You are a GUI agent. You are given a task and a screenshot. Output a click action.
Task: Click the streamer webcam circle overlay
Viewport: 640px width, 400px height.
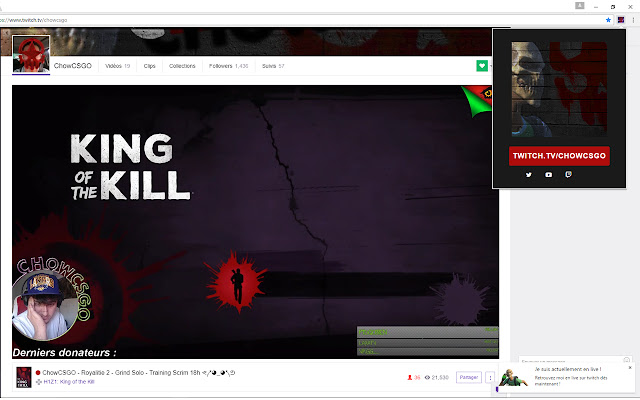44,307
